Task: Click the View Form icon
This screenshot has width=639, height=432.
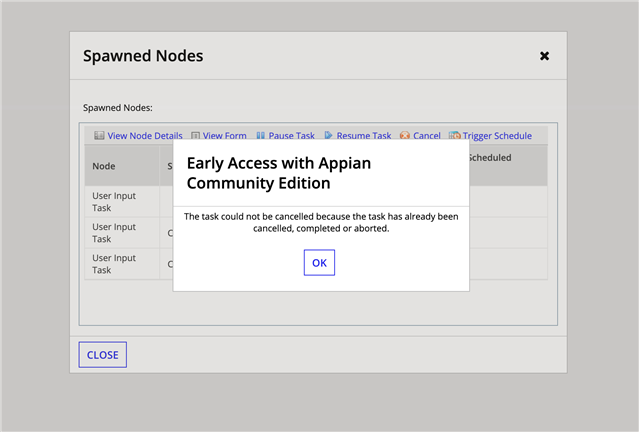Action: 196,135
